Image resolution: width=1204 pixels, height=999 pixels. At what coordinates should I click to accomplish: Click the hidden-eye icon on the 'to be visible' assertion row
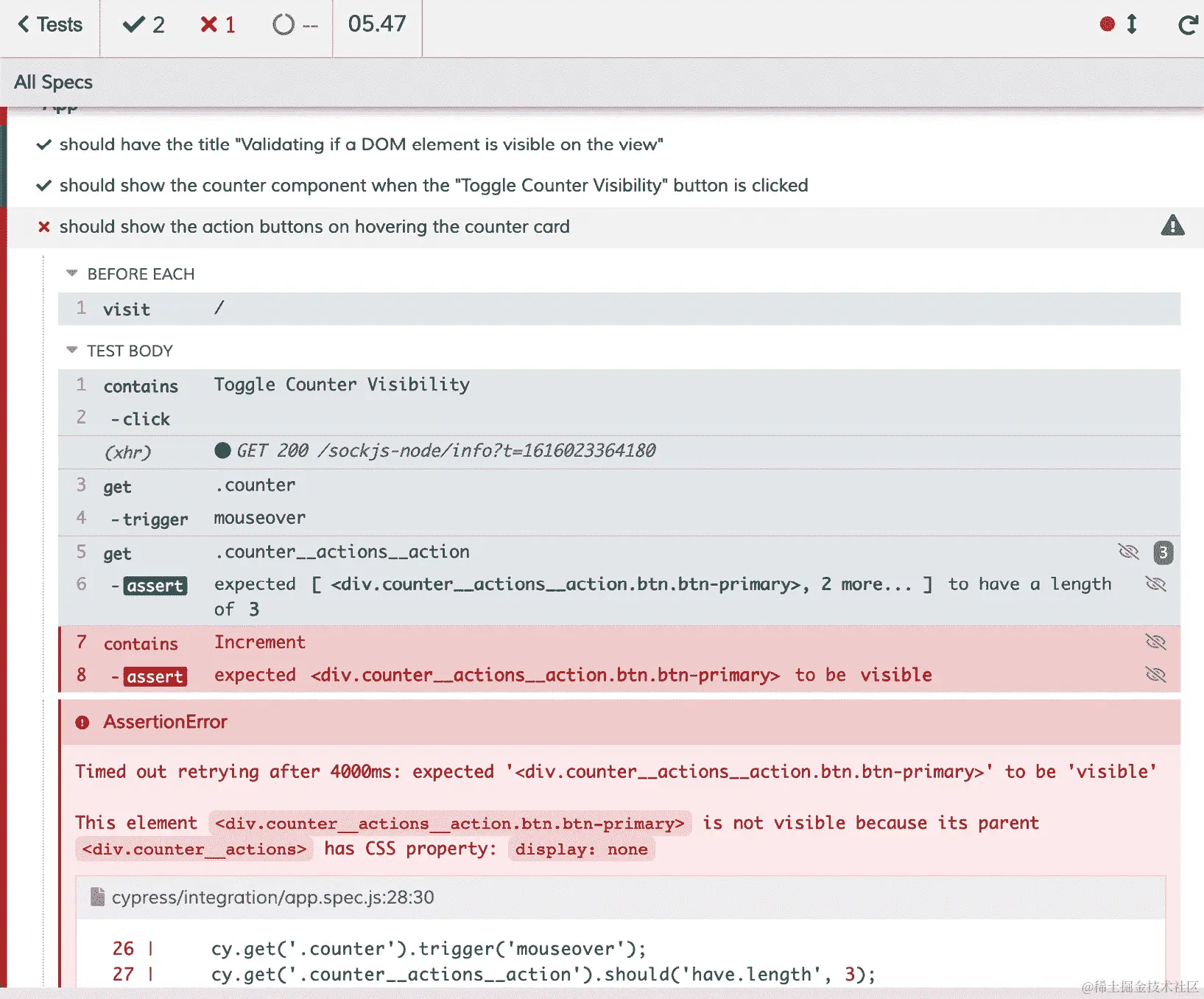point(1156,674)
